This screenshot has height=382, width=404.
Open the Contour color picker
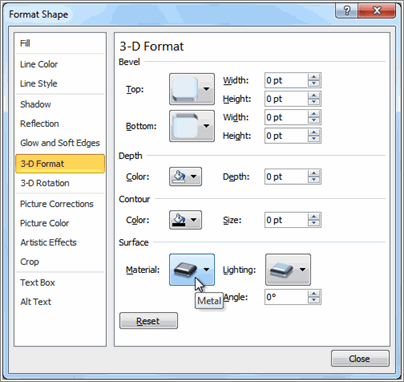[185, 220]
